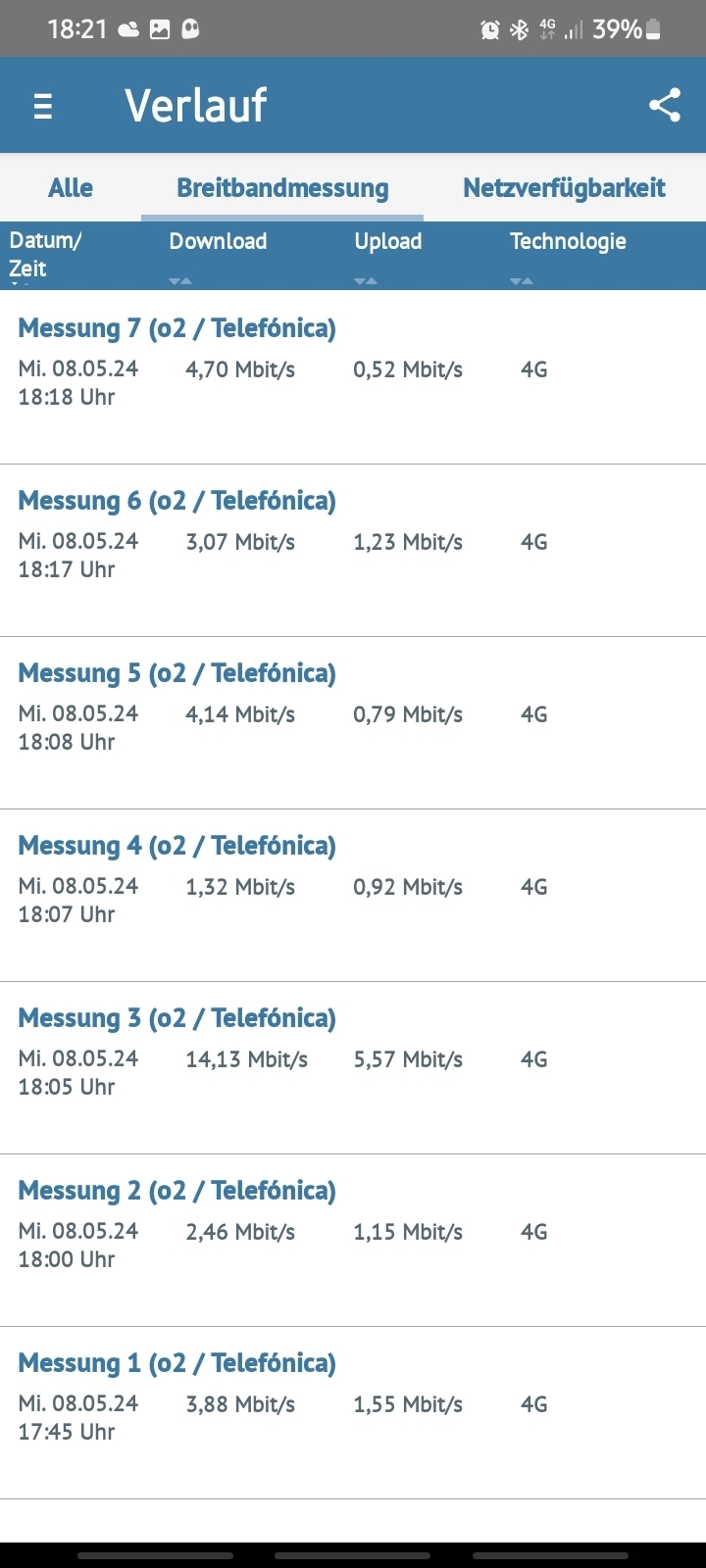Tap the center navigation bar handle

pyautogui.click(x=352, y=1555)
